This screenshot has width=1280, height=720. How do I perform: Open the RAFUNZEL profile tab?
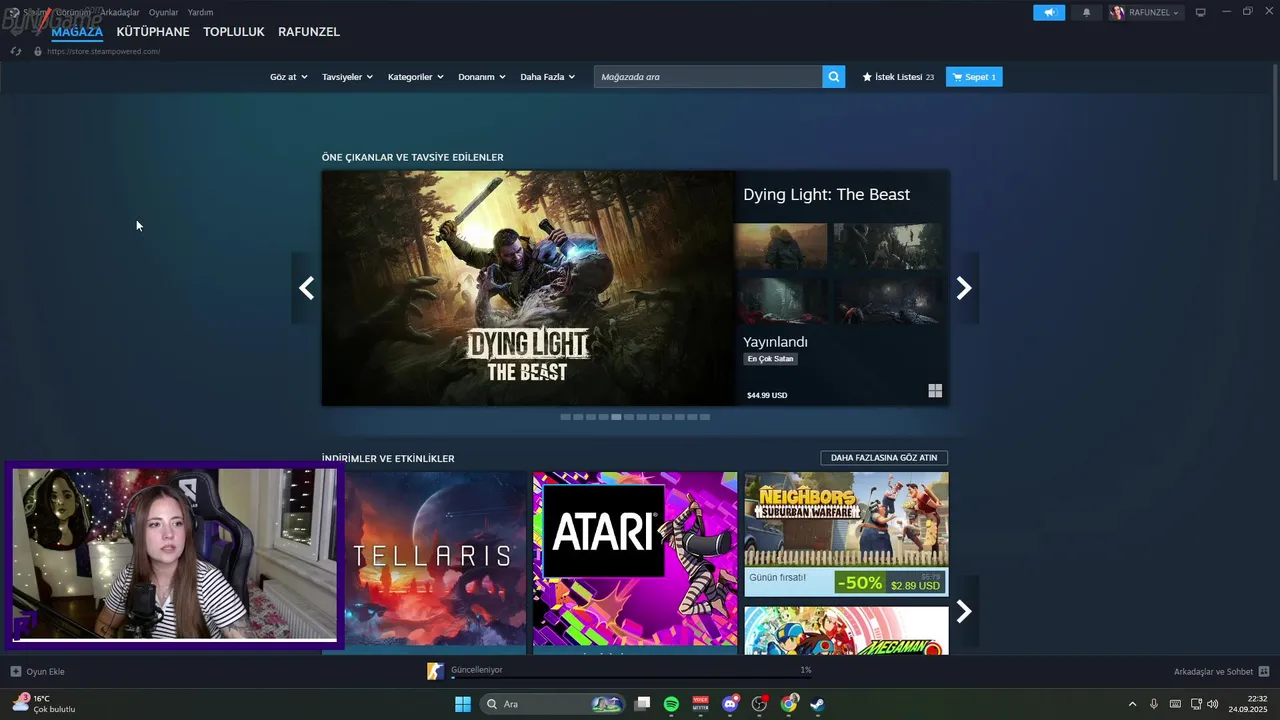pyautogui.click(x=309, y=32)
